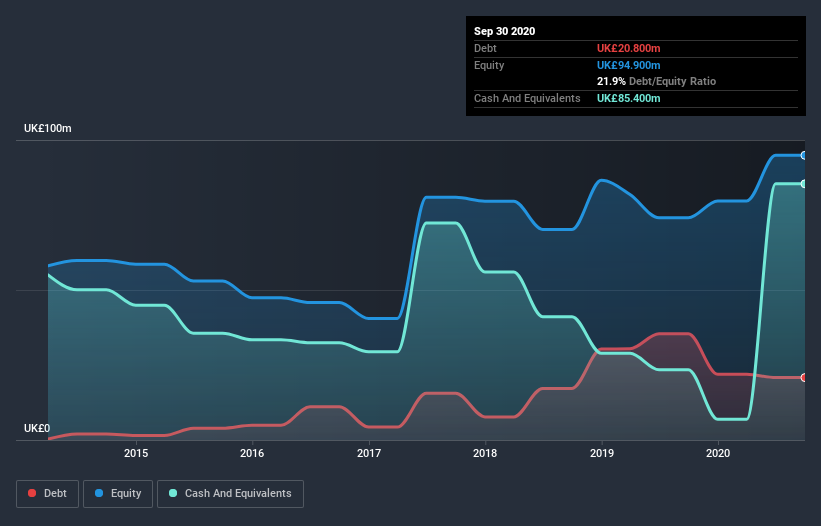This screenshot has height=526, width=821.
Task: Select the 2015 axis label
Action: 136,453
